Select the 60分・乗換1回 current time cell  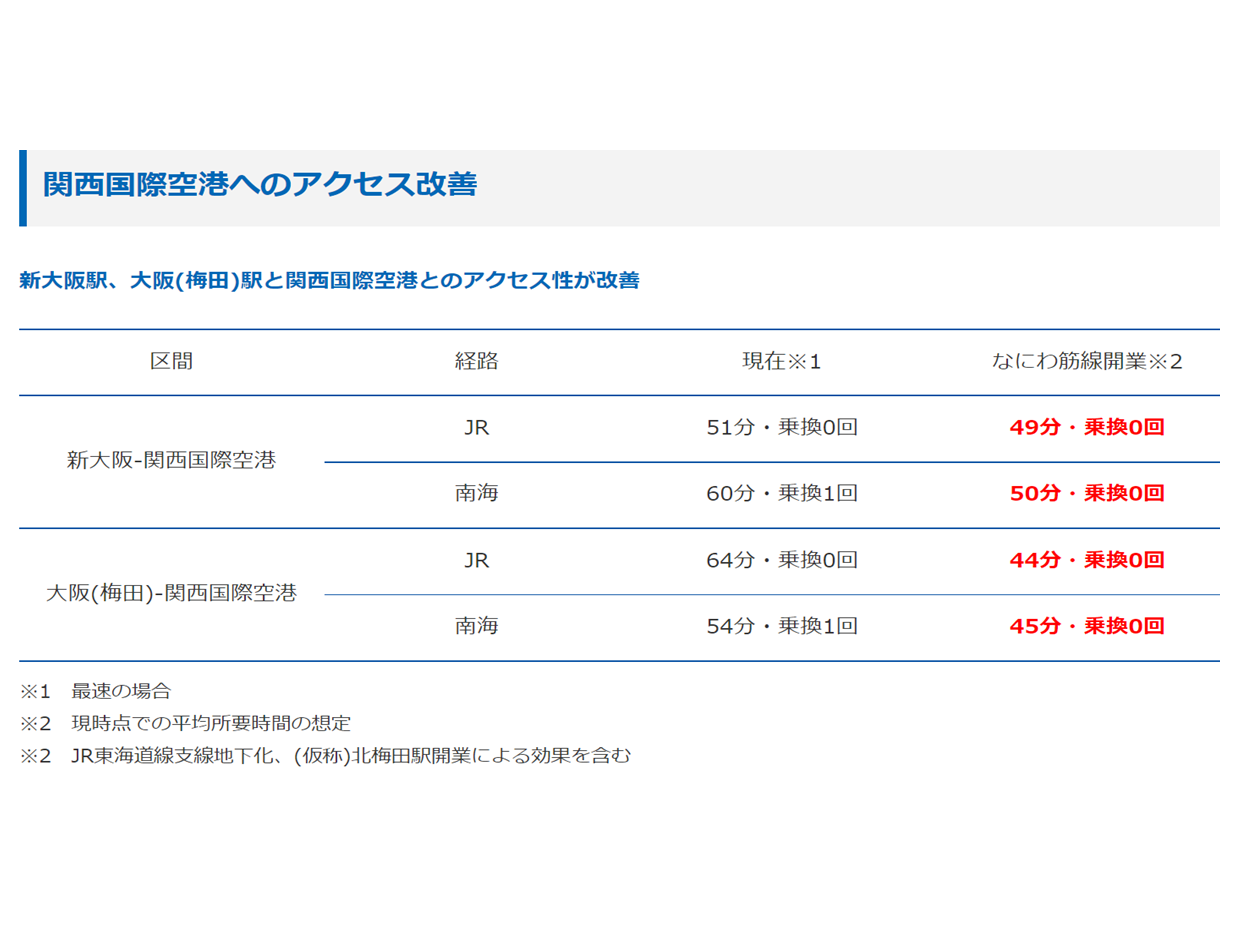(781, 494)
